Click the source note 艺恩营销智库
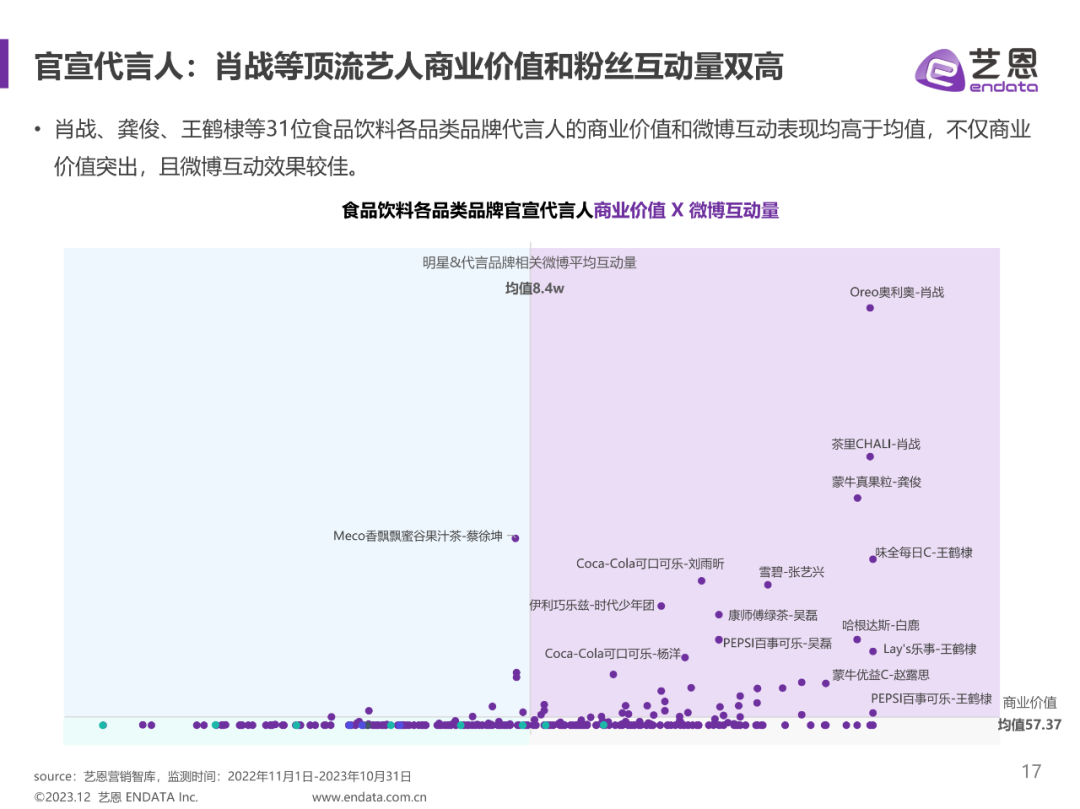Viewport: 1080px width, 809px height. tap(119, 776)
